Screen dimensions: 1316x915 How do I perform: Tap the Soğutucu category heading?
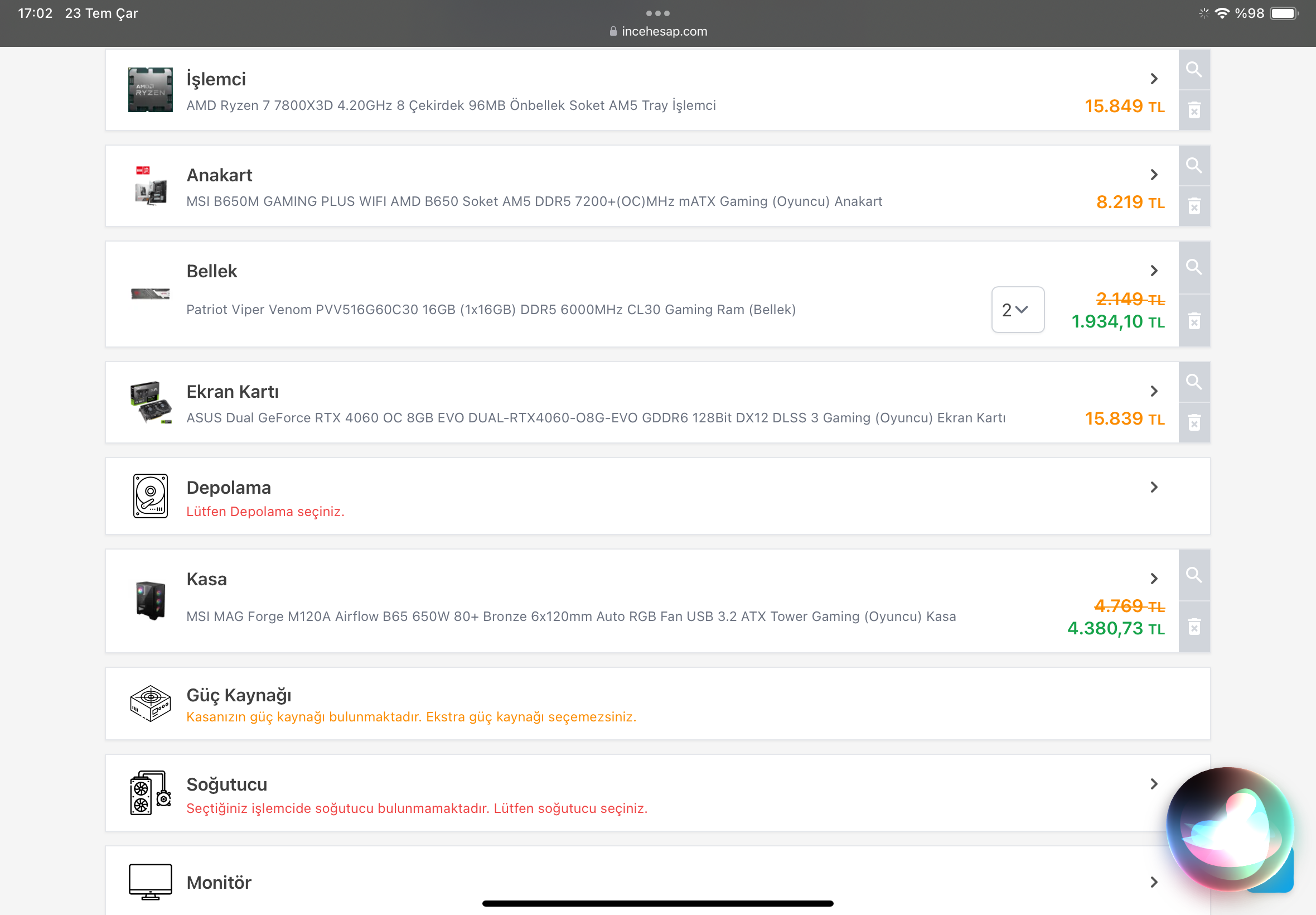tap(227, 784)
